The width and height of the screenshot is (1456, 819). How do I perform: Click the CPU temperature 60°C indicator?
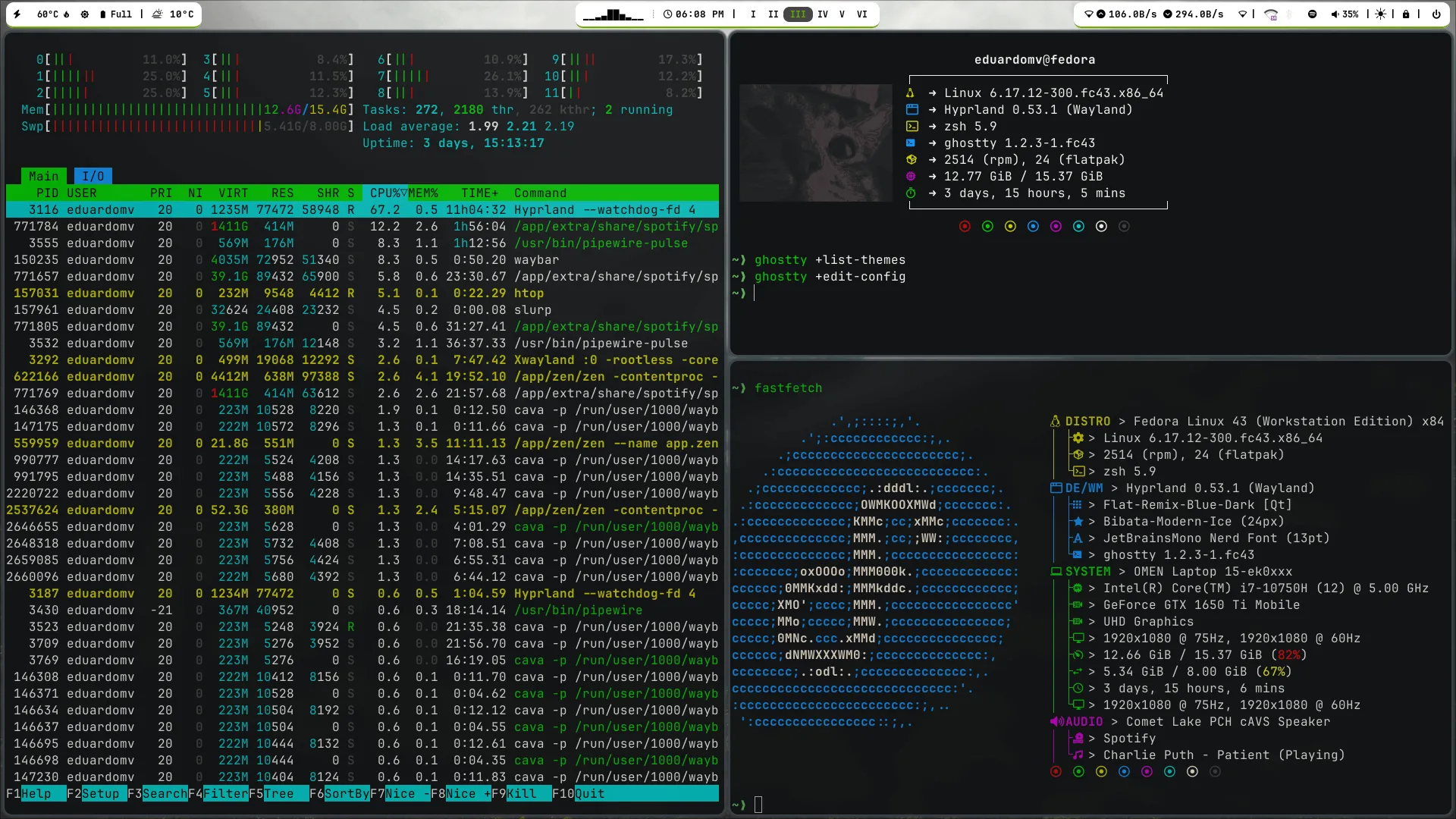pos(47,14)
